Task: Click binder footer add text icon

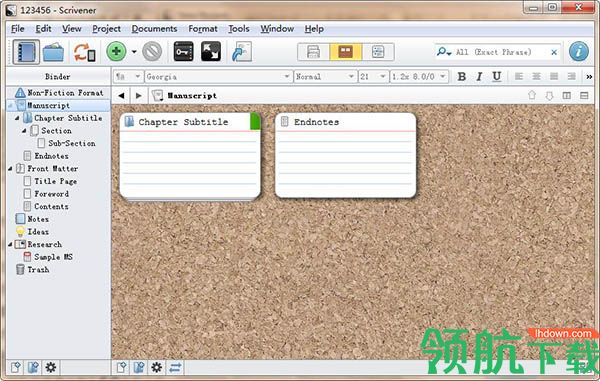Action: pyautogui.click(x=16, y=368)
